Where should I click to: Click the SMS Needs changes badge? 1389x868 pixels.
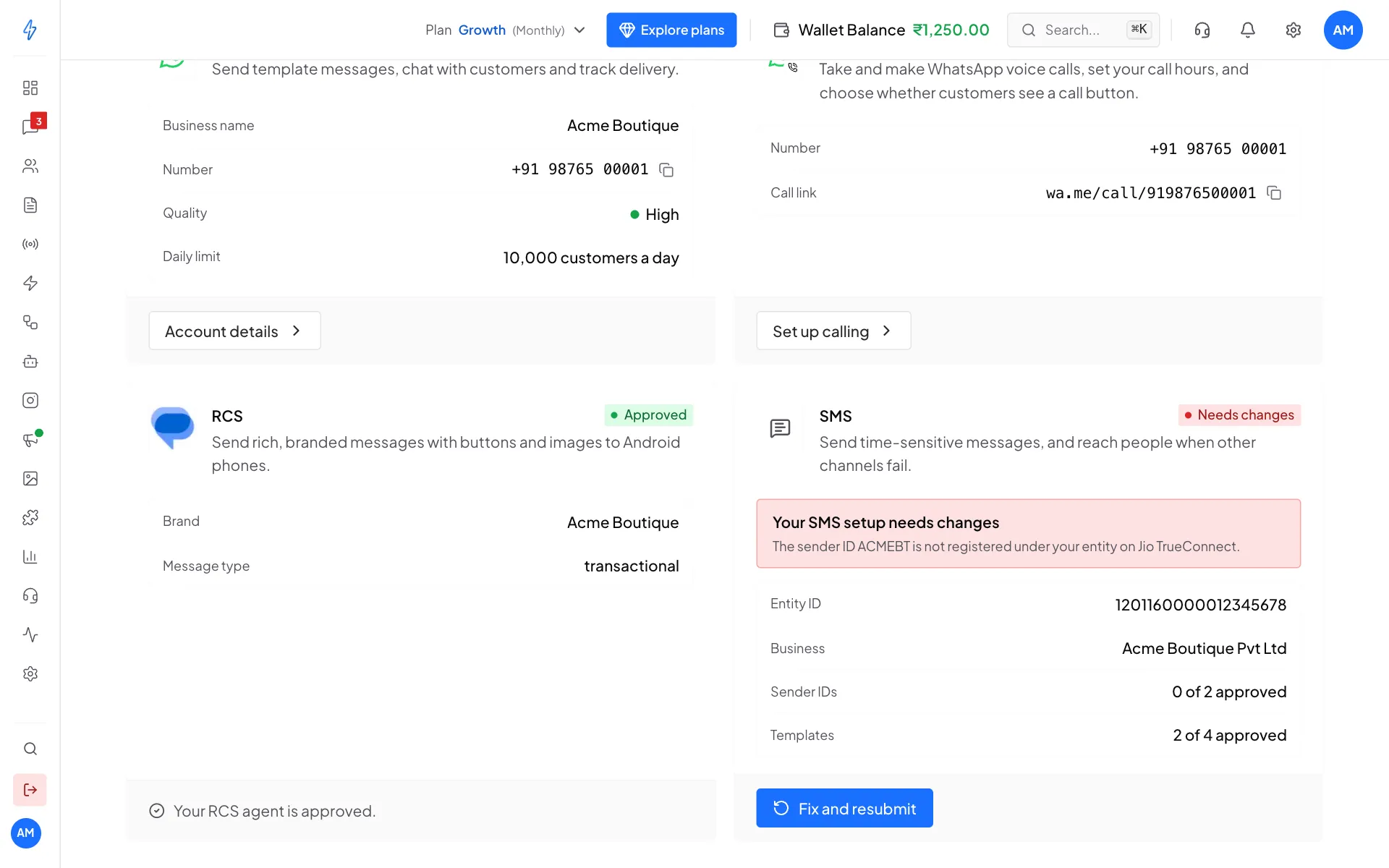pos(1239,414)
